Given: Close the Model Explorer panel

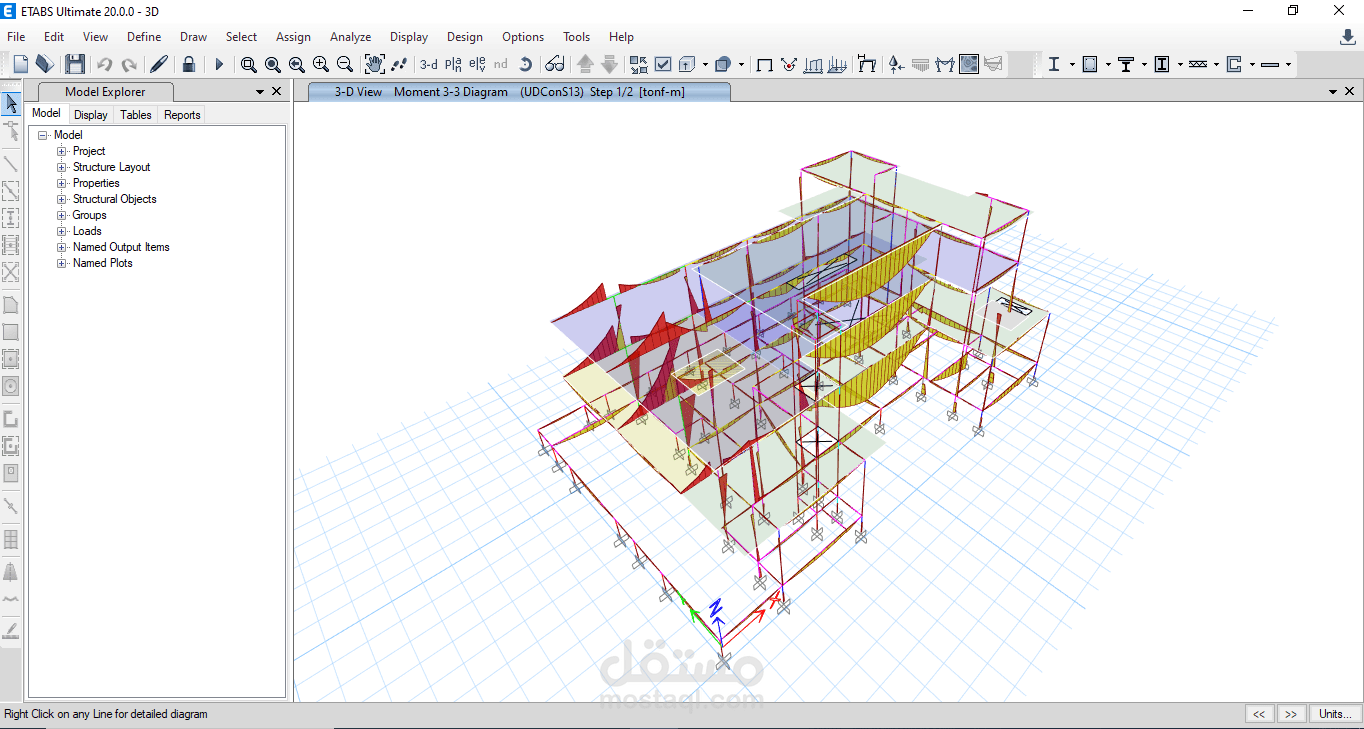Looking at the screenshot, I should pos(277,91).
